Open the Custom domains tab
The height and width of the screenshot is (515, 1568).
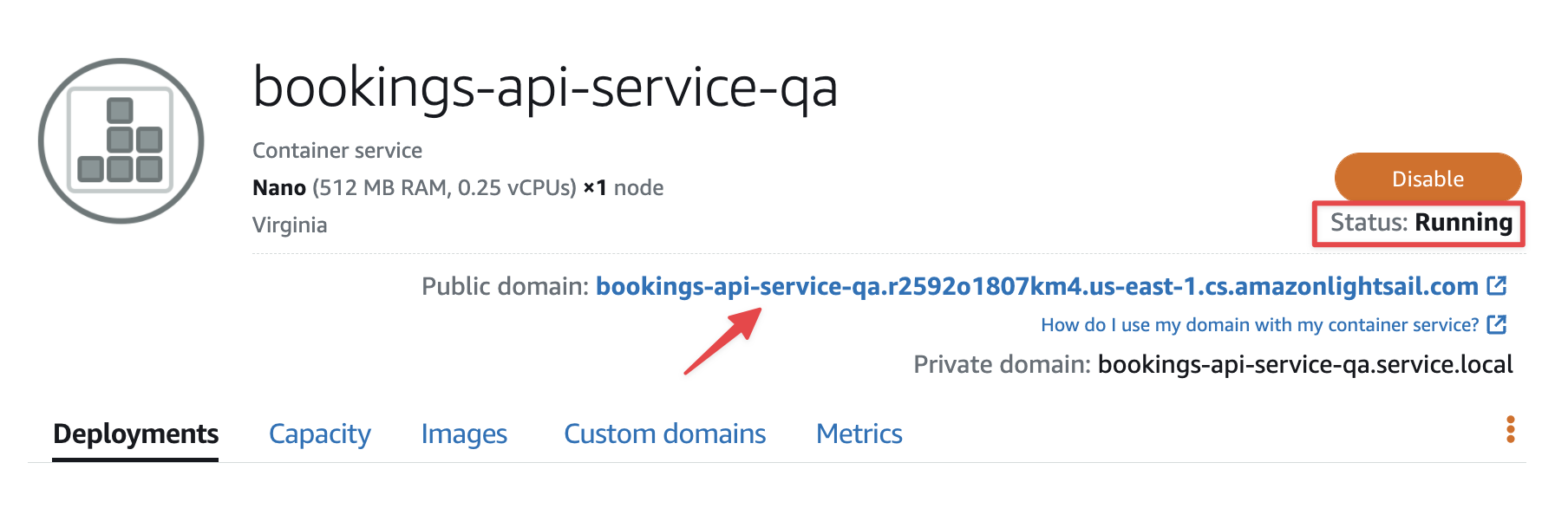point(664,434)
